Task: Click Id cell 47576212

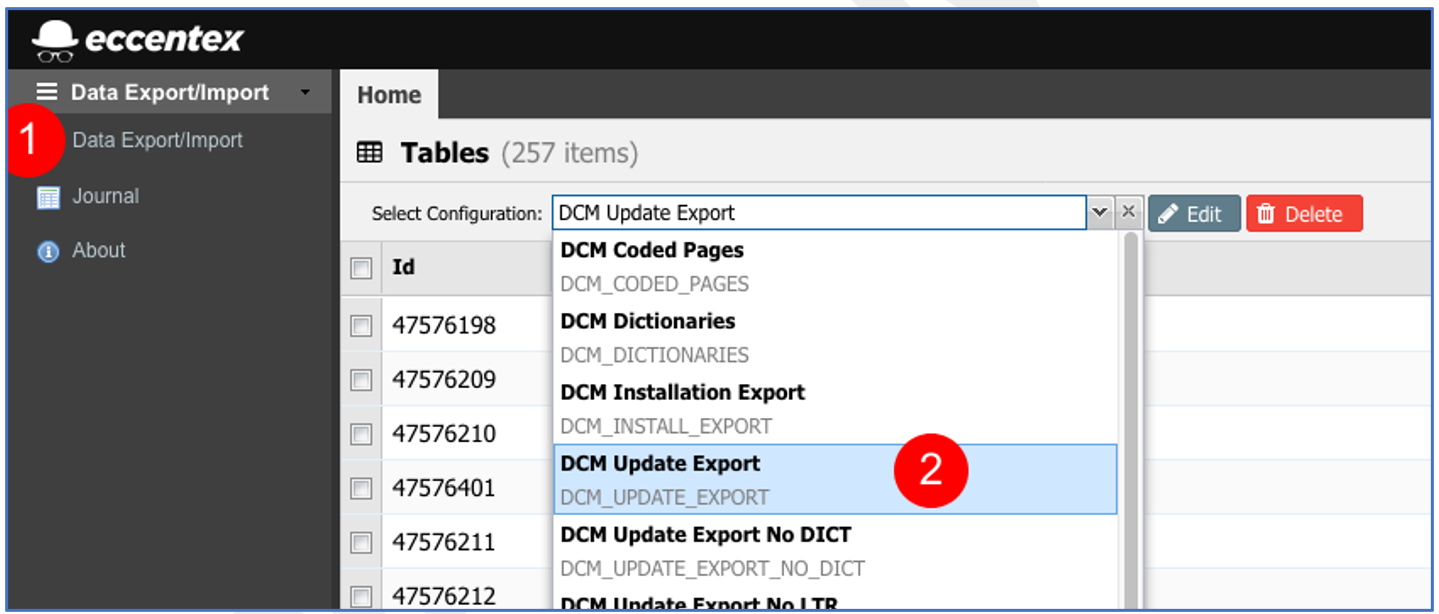Action: [x=443, y=596]
